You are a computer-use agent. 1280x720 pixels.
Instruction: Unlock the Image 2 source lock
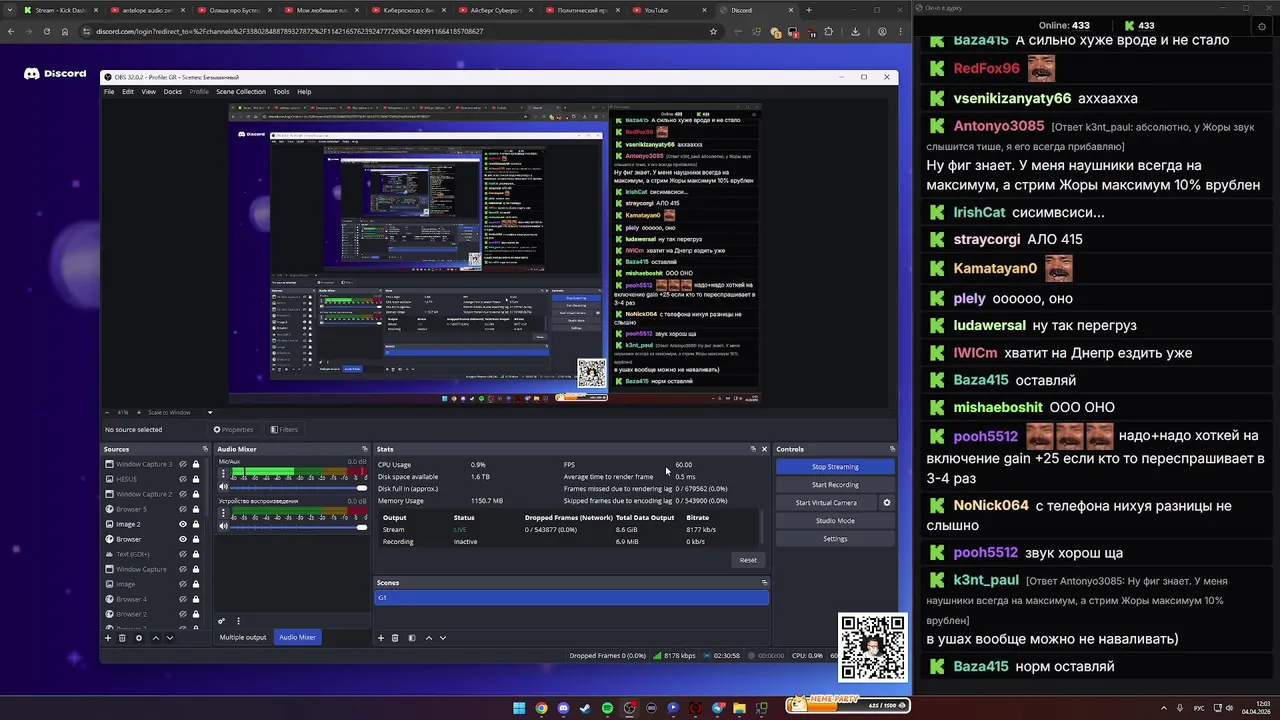click(x=196, y=524)
